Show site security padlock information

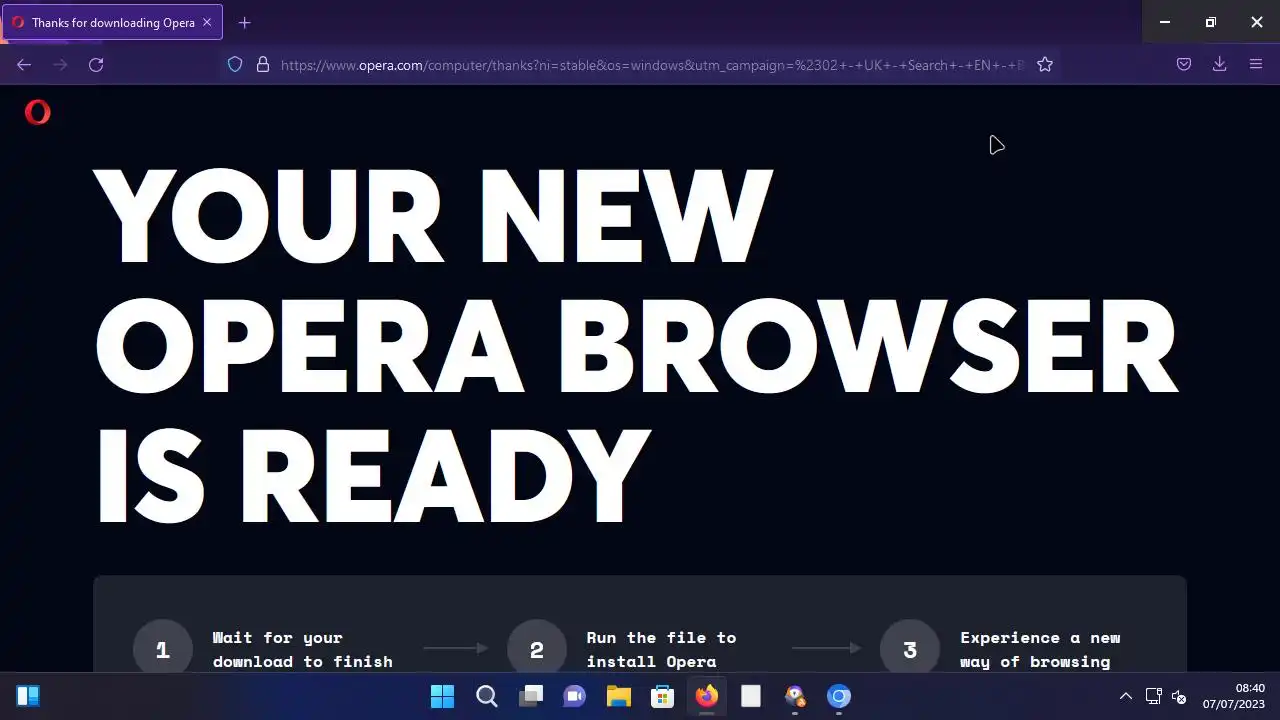pyautogui.click(x=263, y=64)
